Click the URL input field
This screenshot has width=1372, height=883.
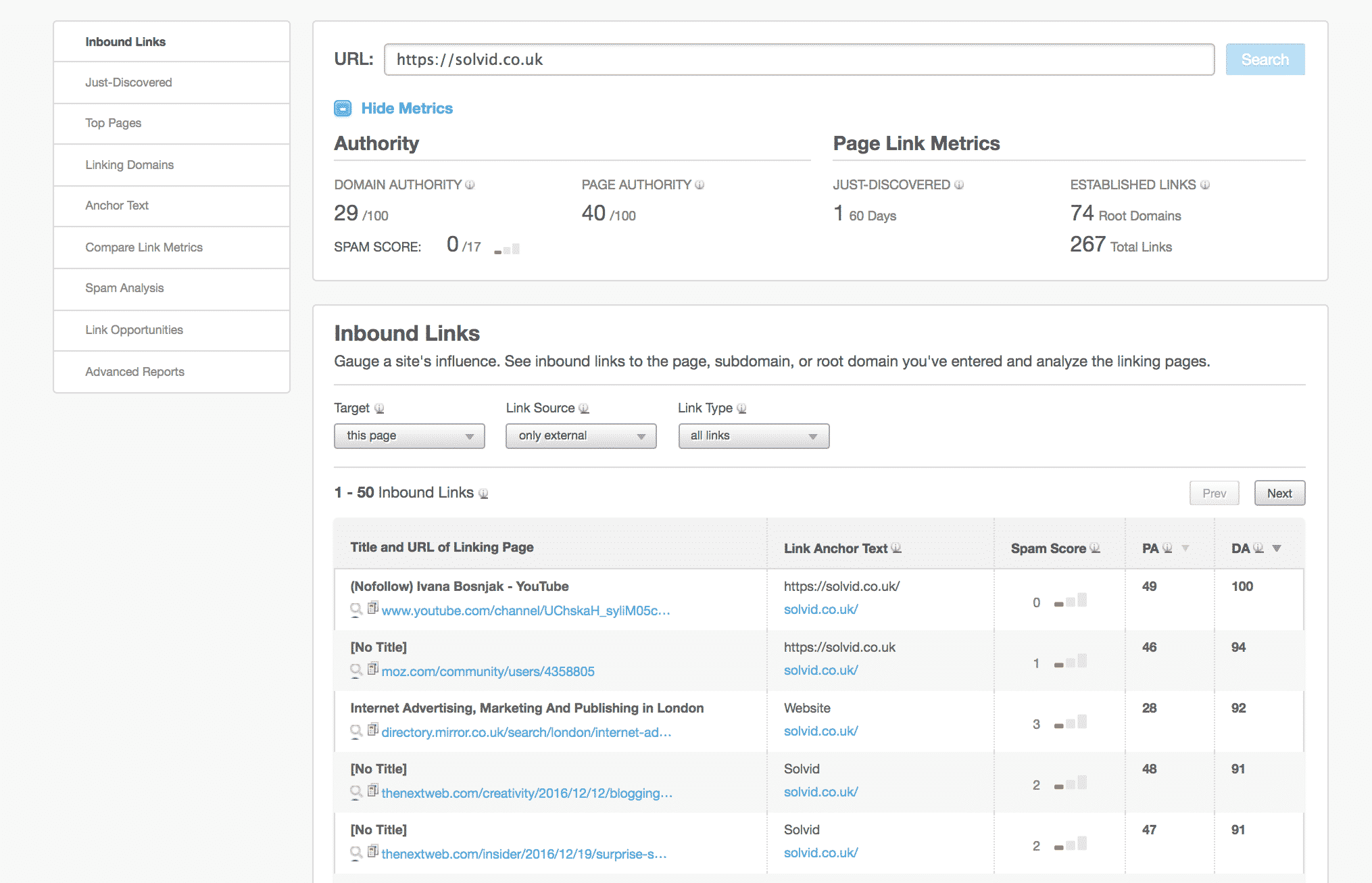coord(799,59)
